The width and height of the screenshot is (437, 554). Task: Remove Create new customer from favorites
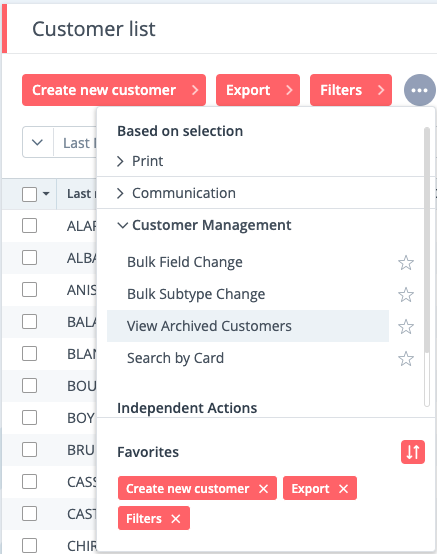click(263, 489)
